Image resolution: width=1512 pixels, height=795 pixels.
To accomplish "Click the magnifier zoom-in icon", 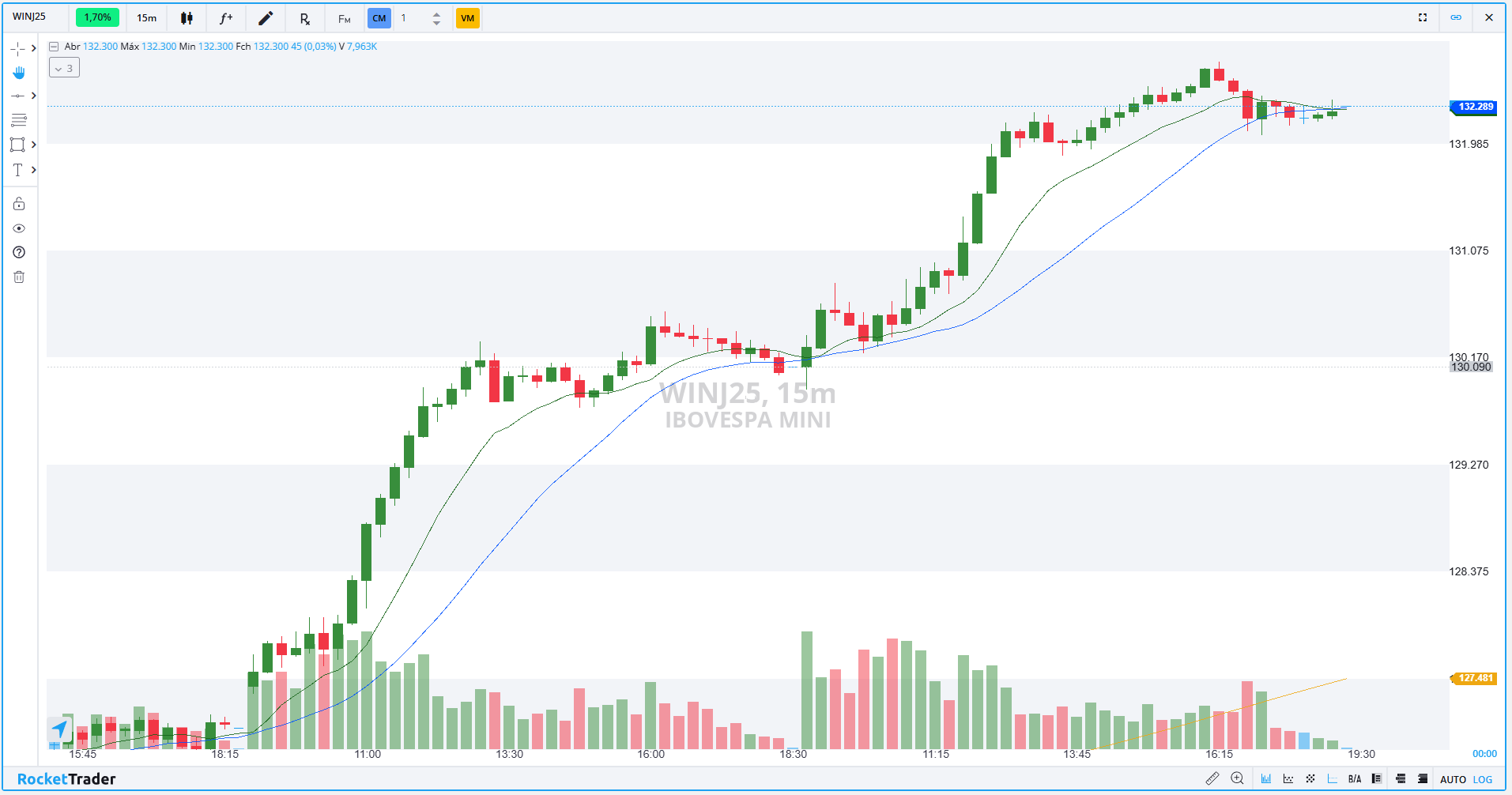I will pos(1237,778).
